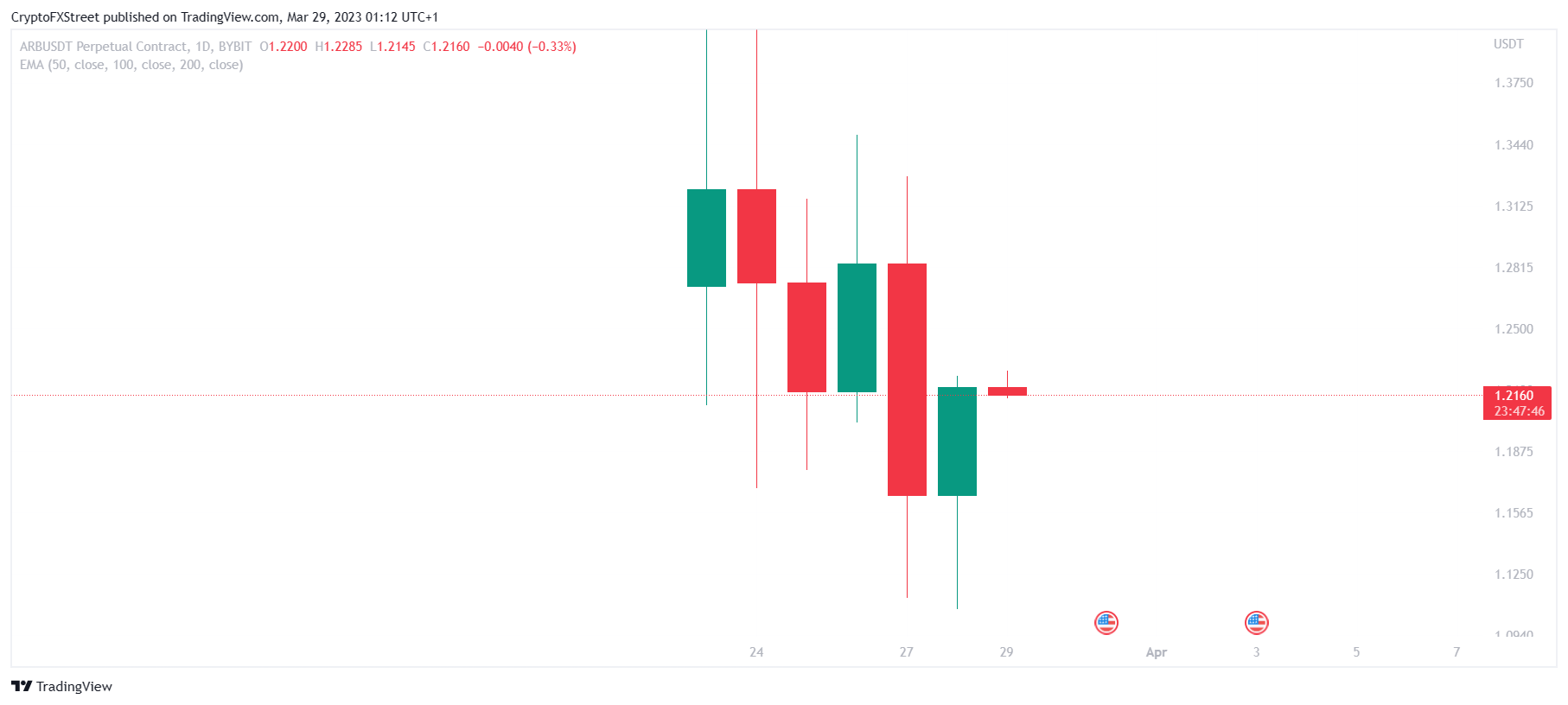Click the latest small red candle on March 29
The image size is (1568, 705).
(x=1007, y=391)
